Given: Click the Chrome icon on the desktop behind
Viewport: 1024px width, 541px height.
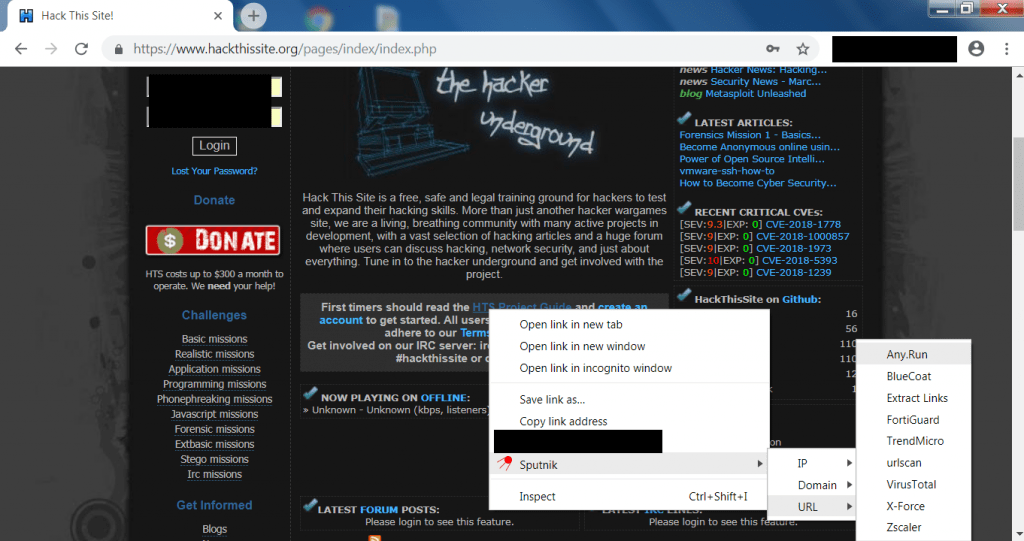Looking at the screenshot, I should (x=319, y=18).
